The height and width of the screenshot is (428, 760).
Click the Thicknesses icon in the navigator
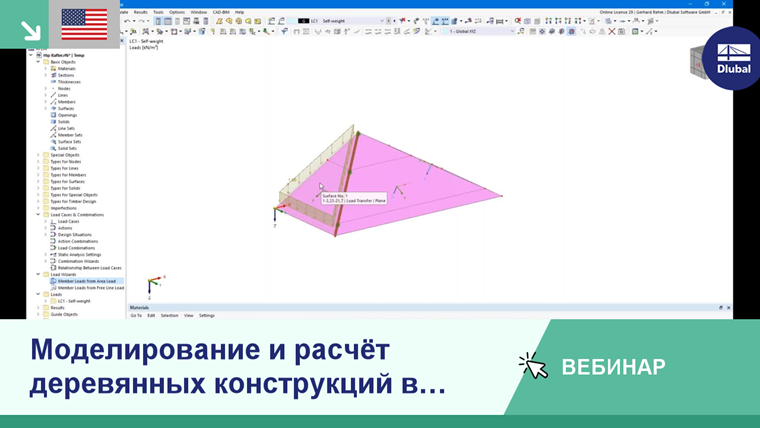(x=53, y=82)
